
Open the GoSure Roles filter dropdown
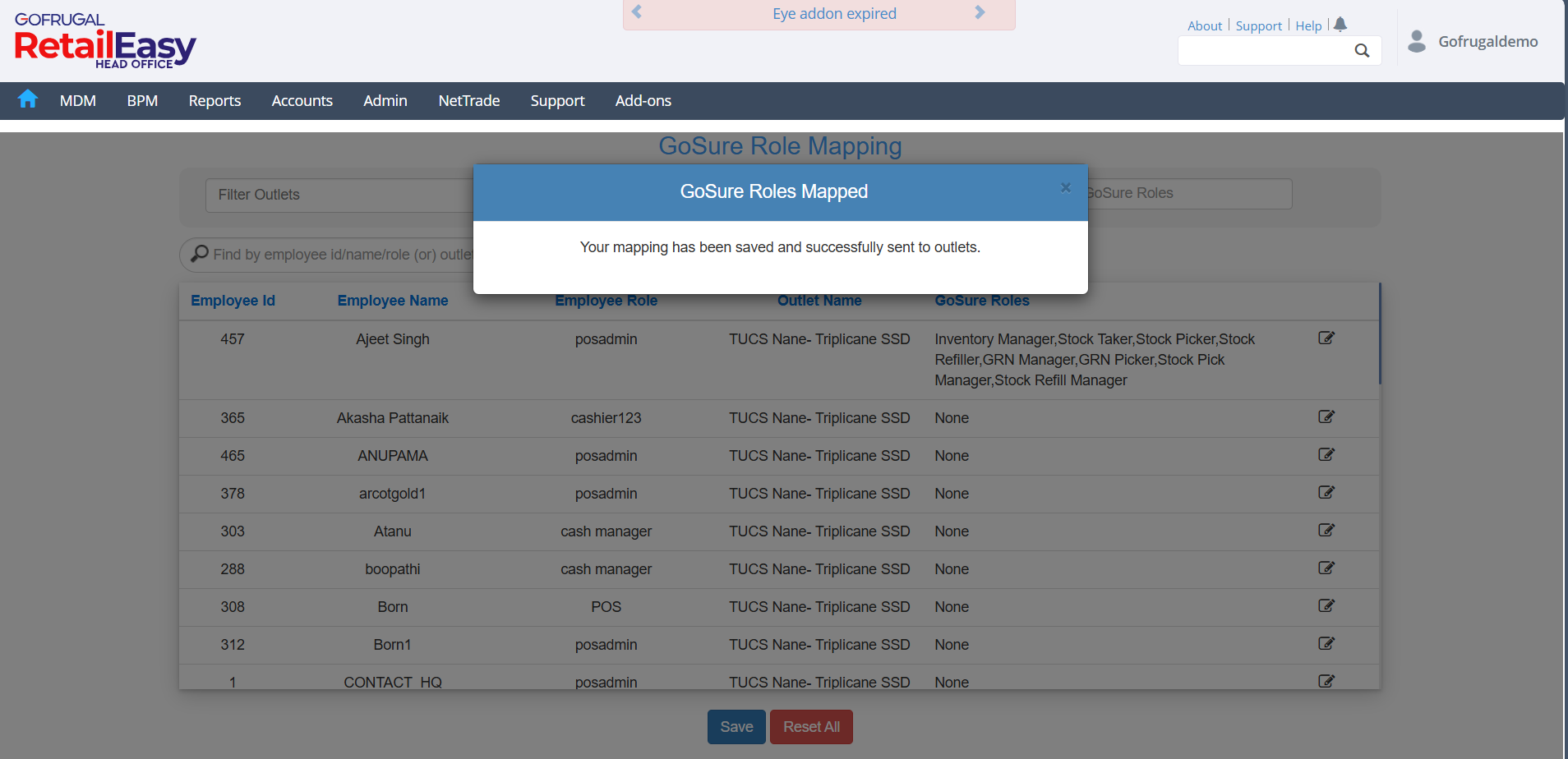1189,193
